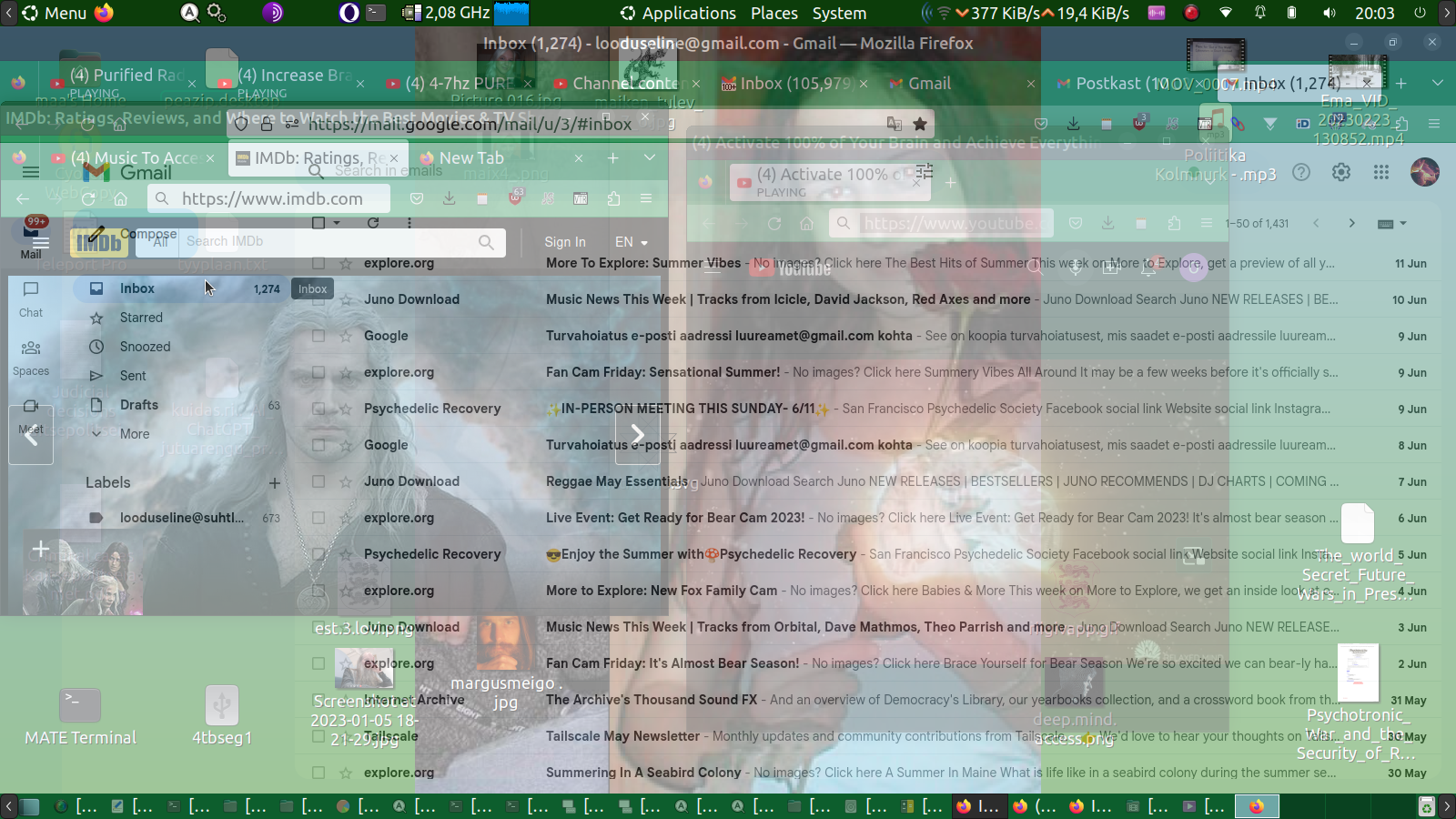The image size is (1456, 819).
Task: Open the select dropdown arrow beside select-all
Action: pyautogui.click(x=337, y=223)
